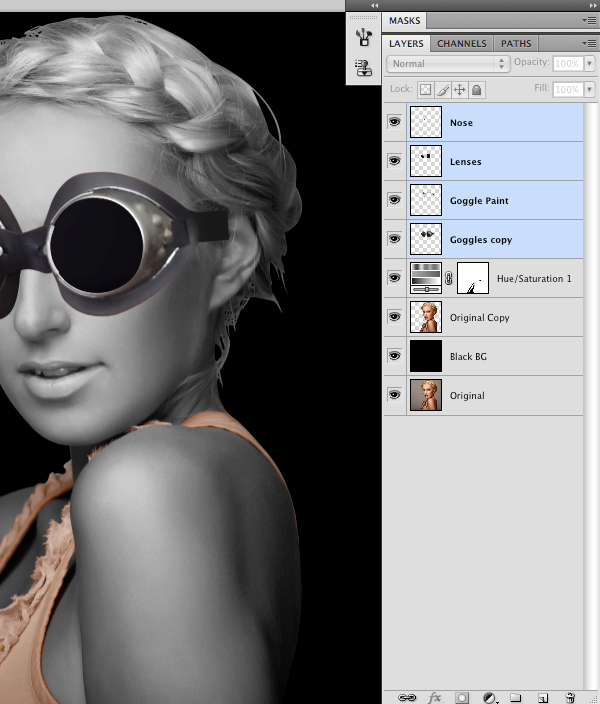Toggle visibility of Hue/Saturation 1 layer
The width and height of the screenshot is (600, 704).
394,278
